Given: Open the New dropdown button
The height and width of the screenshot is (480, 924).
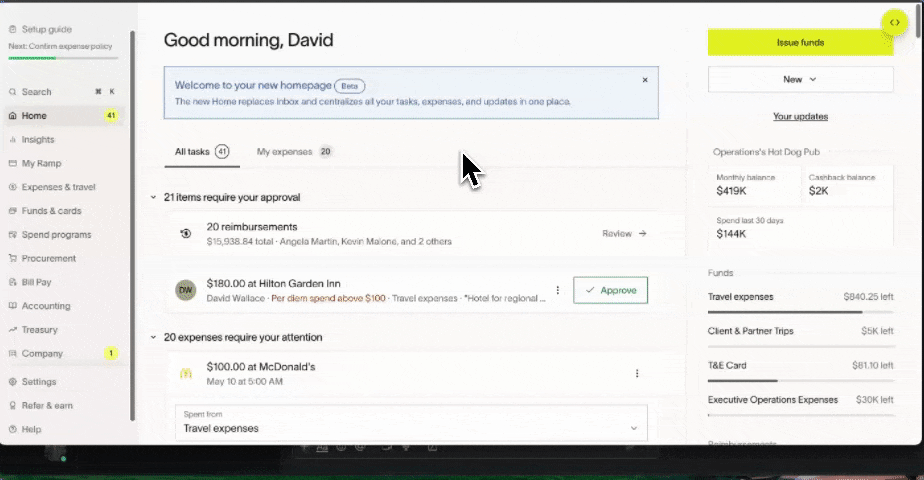Looking at the screenshot, I should pos(800,80).
